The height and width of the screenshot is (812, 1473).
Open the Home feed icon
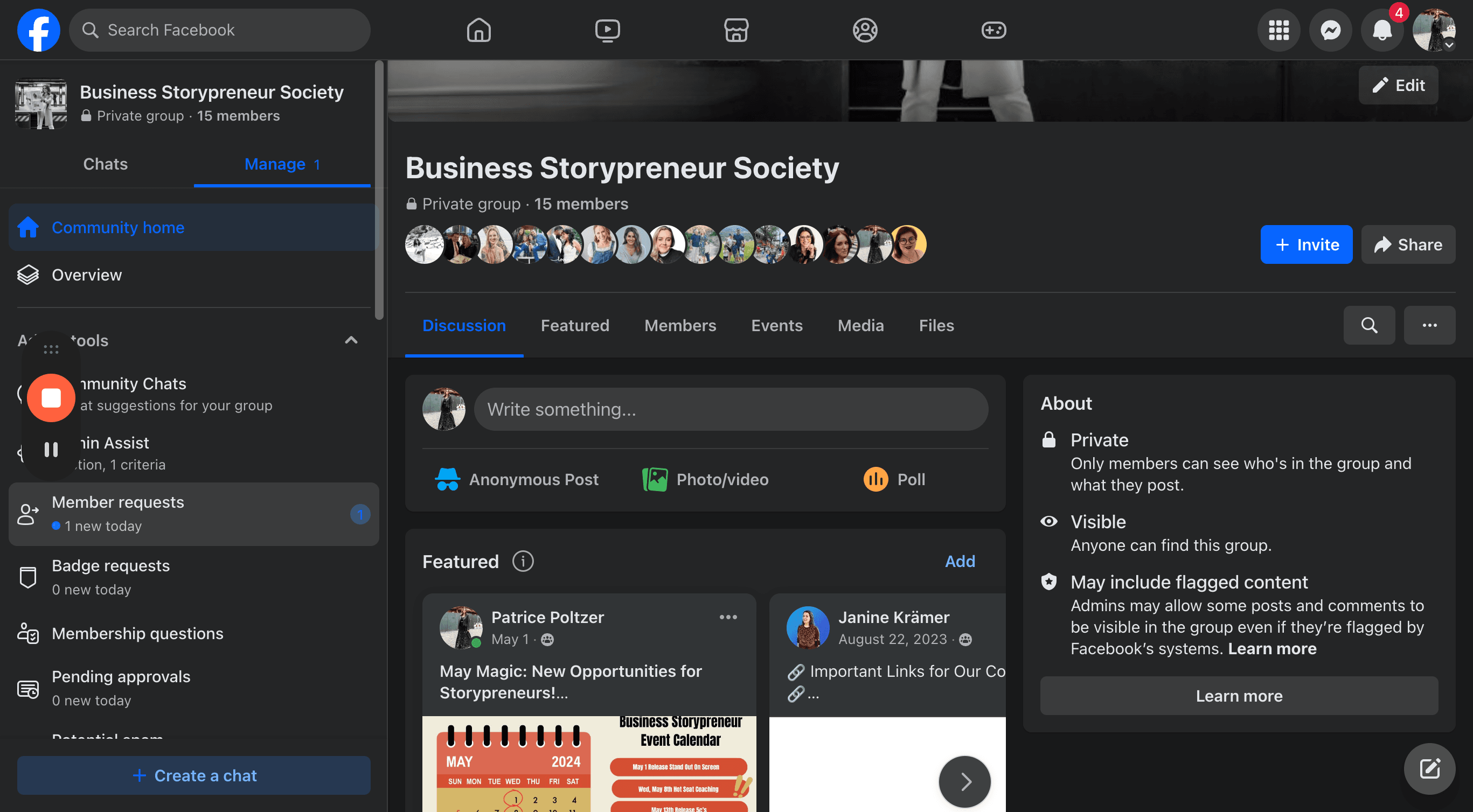tap(478, 30)
